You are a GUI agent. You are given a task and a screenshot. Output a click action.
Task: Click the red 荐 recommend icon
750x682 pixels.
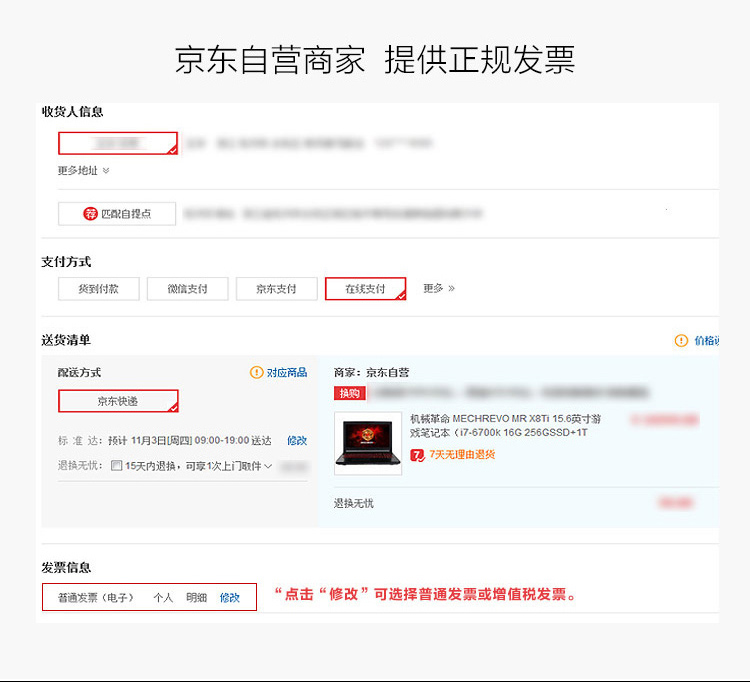pyautogui.click(x=90, y=214)
